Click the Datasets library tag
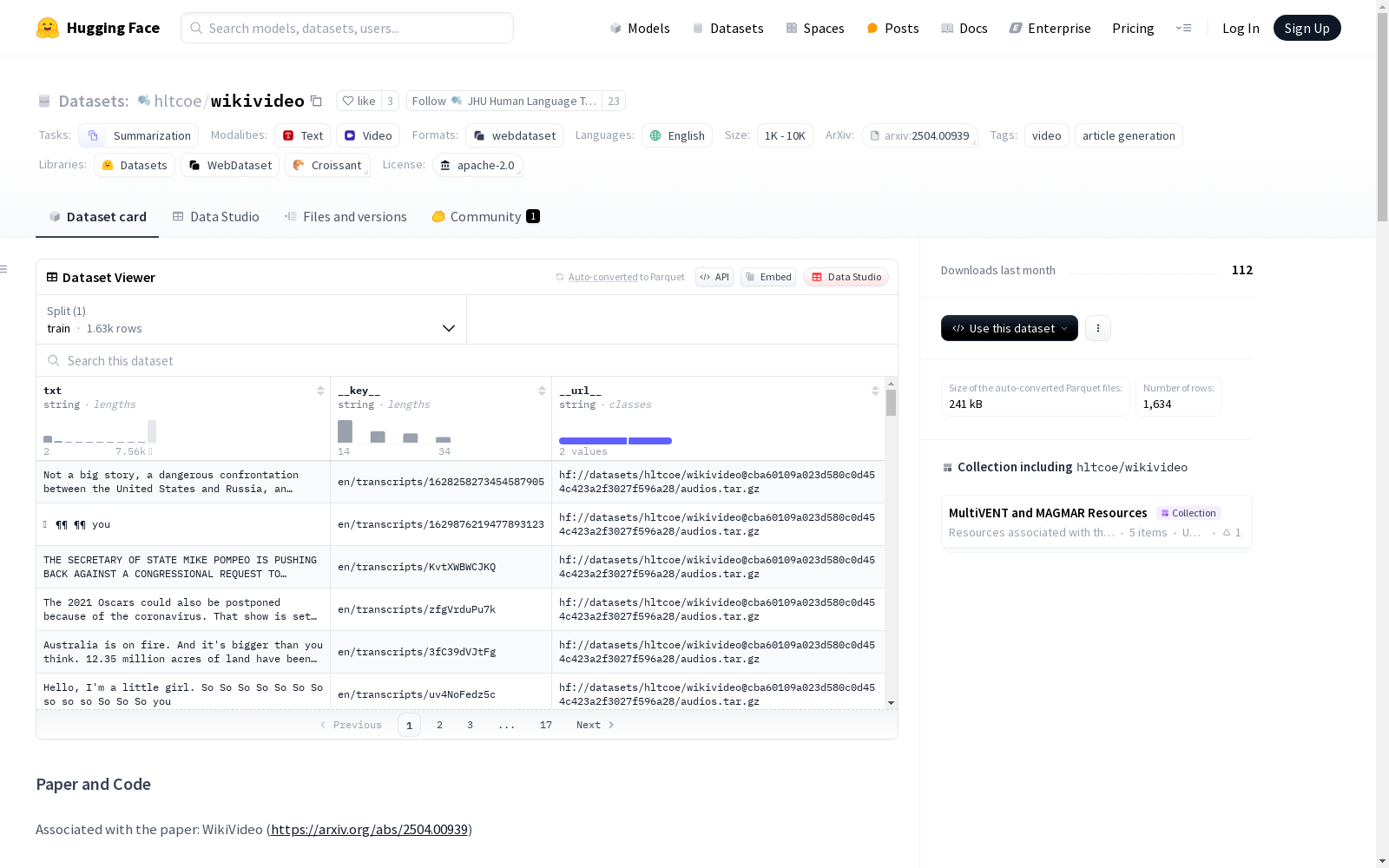Screen dimensions: 1389x868 click(x=135, y=165)
